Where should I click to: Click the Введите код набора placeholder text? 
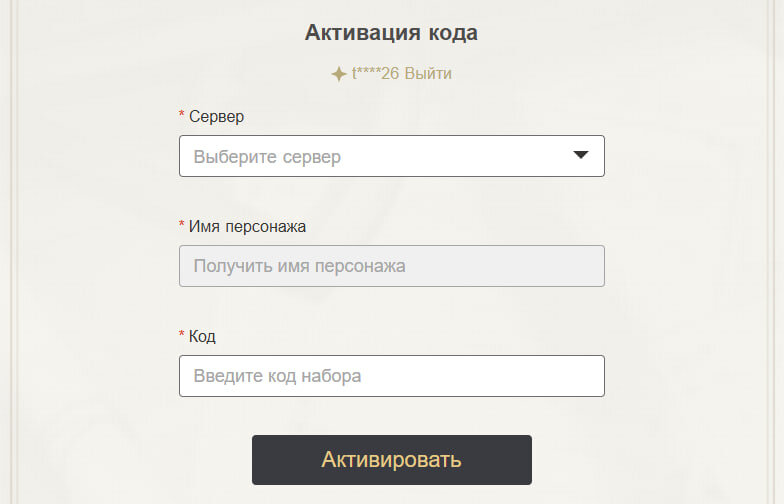277,377
